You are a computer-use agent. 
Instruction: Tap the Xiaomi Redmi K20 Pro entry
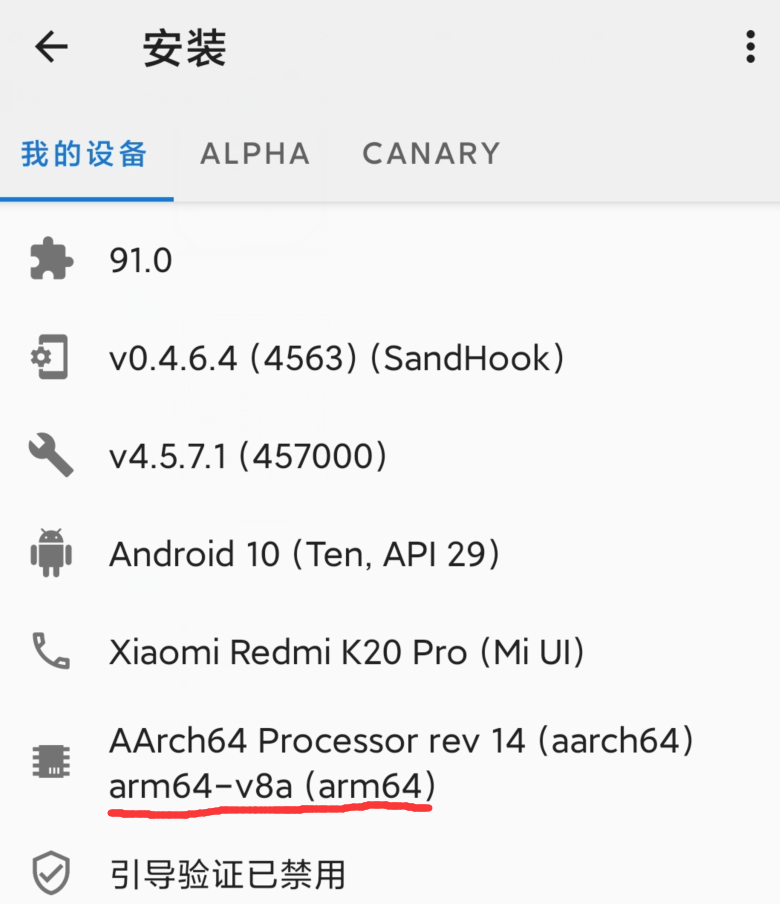[x=346, y=652]
